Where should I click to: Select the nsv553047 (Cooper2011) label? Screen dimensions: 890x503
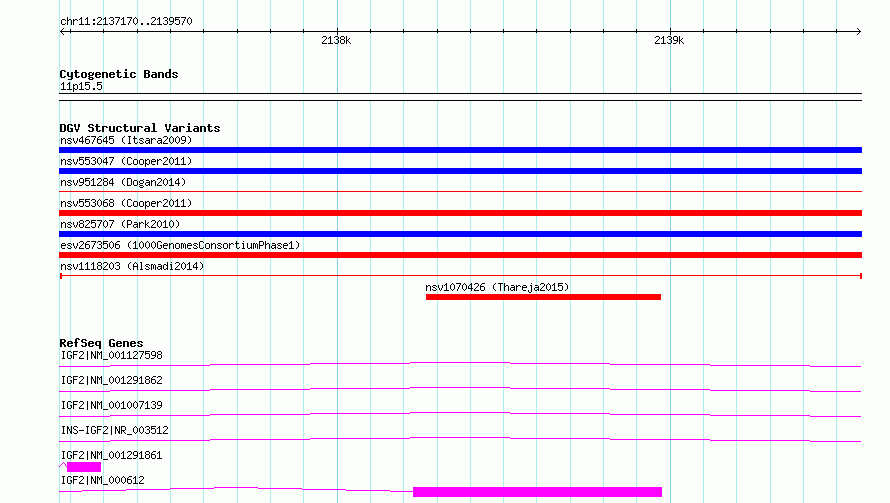126,161
